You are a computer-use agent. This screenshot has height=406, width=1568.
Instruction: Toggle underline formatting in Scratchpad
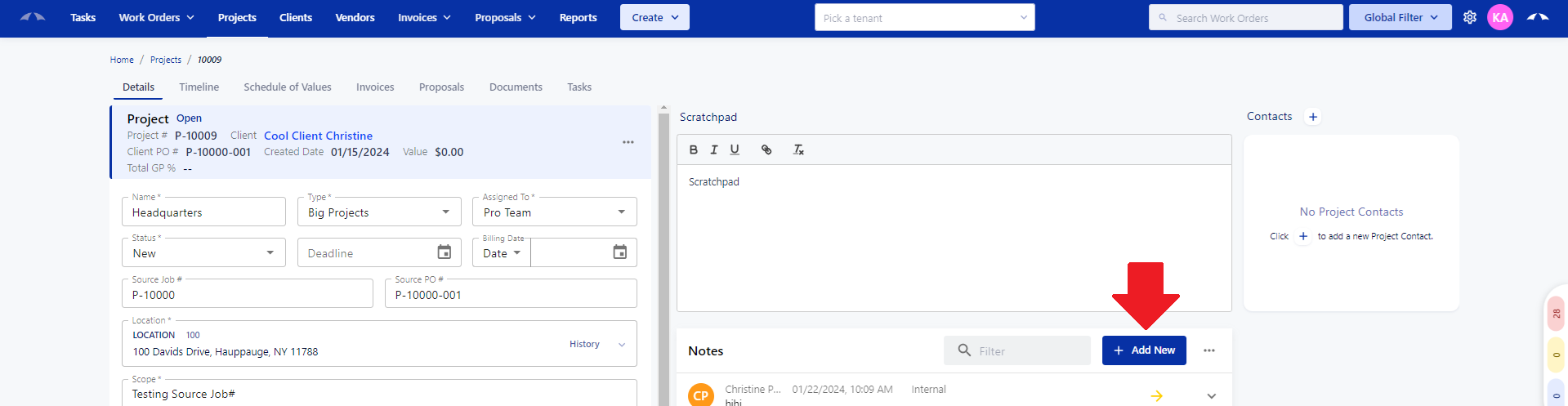735,149
